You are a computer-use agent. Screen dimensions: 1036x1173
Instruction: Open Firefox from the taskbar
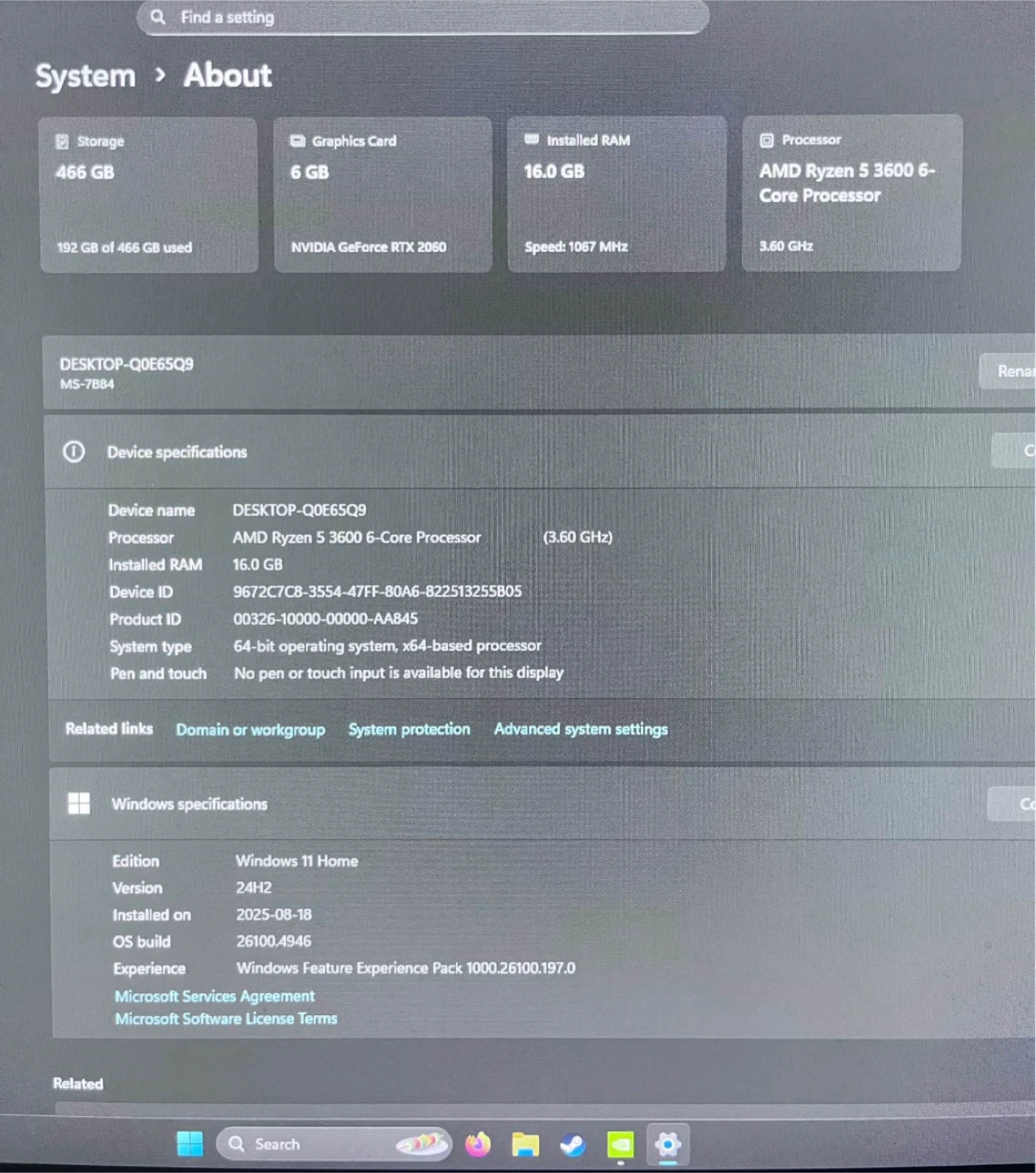(478, 1144)
